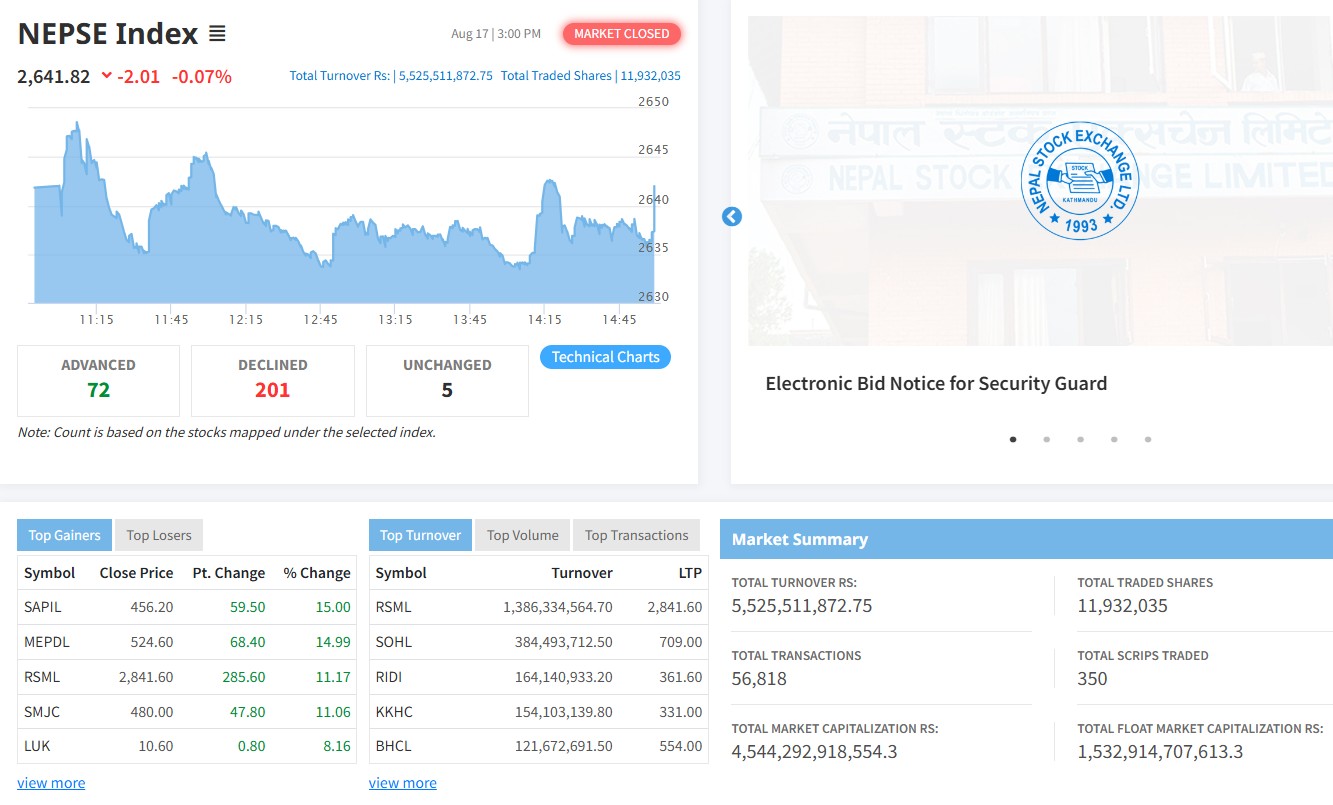Click Market Summary traded shares 11,932,035
This screenshot has width=1333, height=805.
[1122, 606]
